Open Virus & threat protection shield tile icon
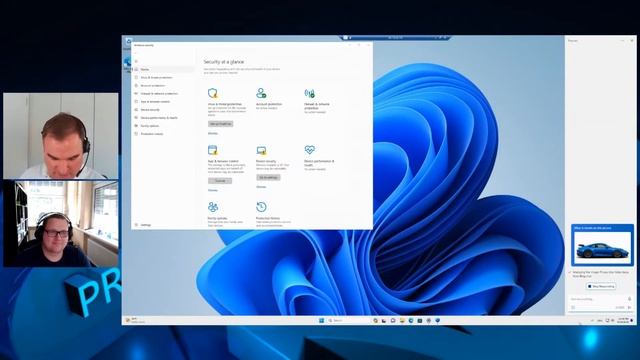This screenshot has height=360, width=640. click(x=213, y=93)
